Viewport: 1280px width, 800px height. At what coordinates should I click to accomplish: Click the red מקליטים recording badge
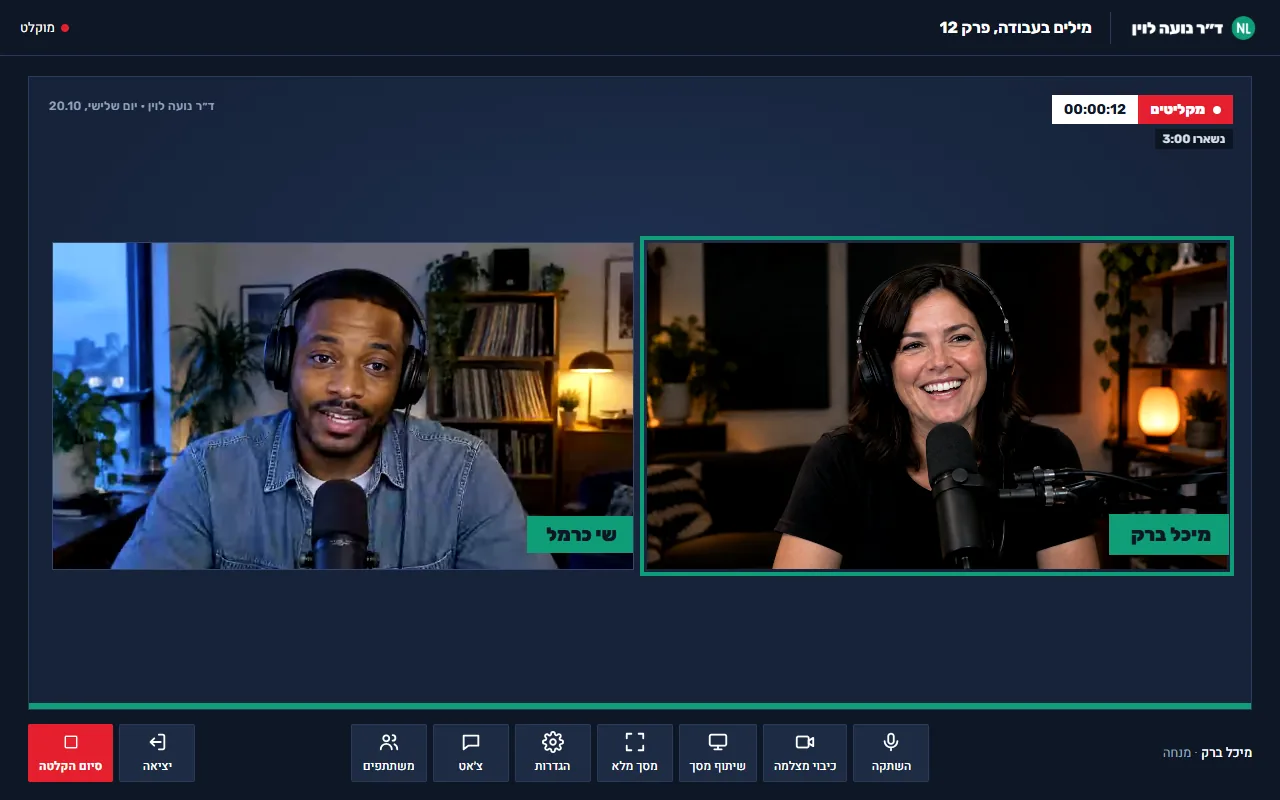[1185, 110]
